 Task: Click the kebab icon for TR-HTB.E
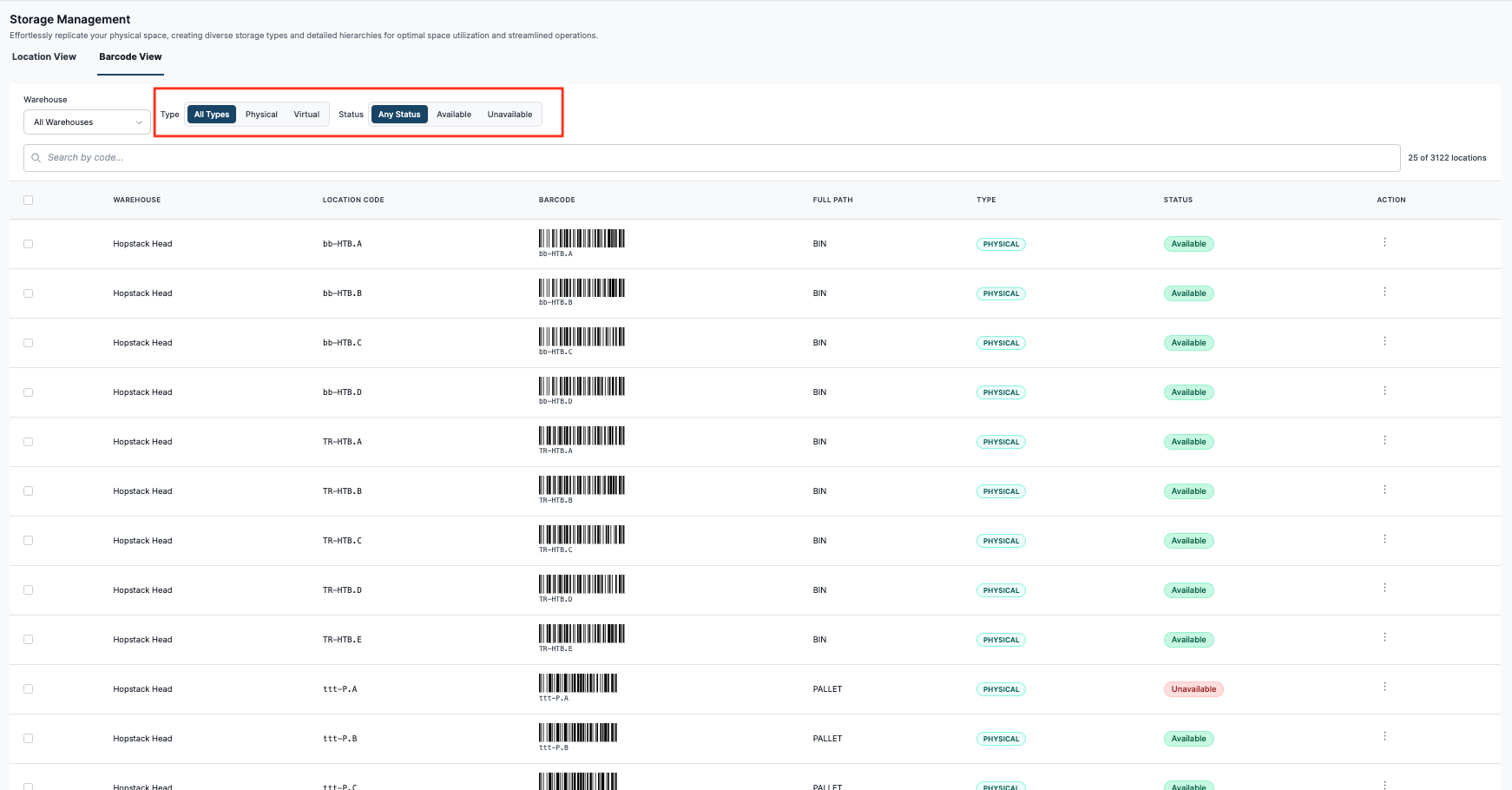click(x=1384, y=637)
